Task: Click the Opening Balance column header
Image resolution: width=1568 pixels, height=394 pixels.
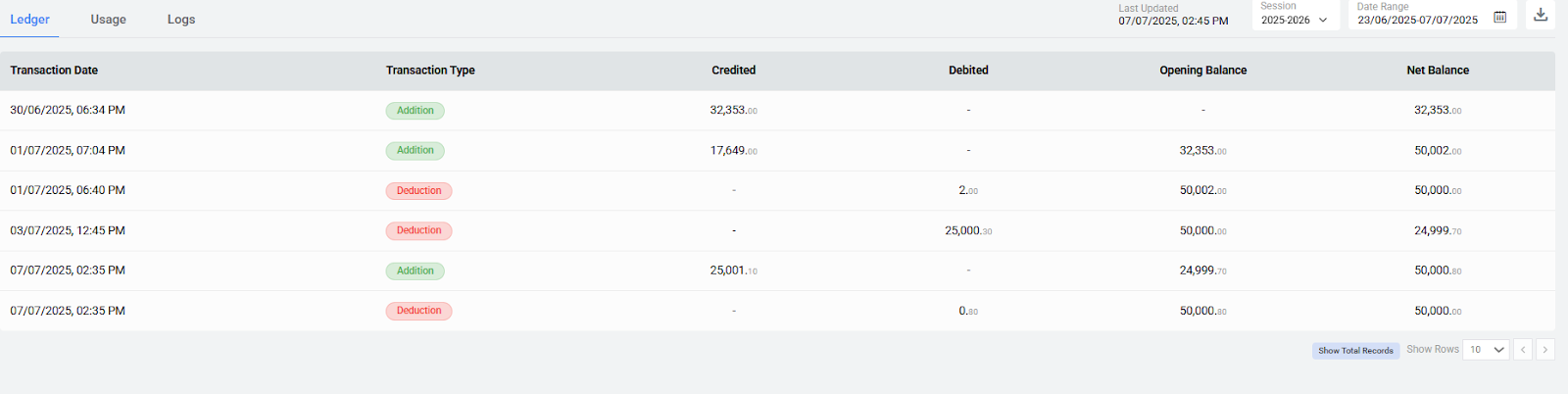Action: coord(1202,71)
